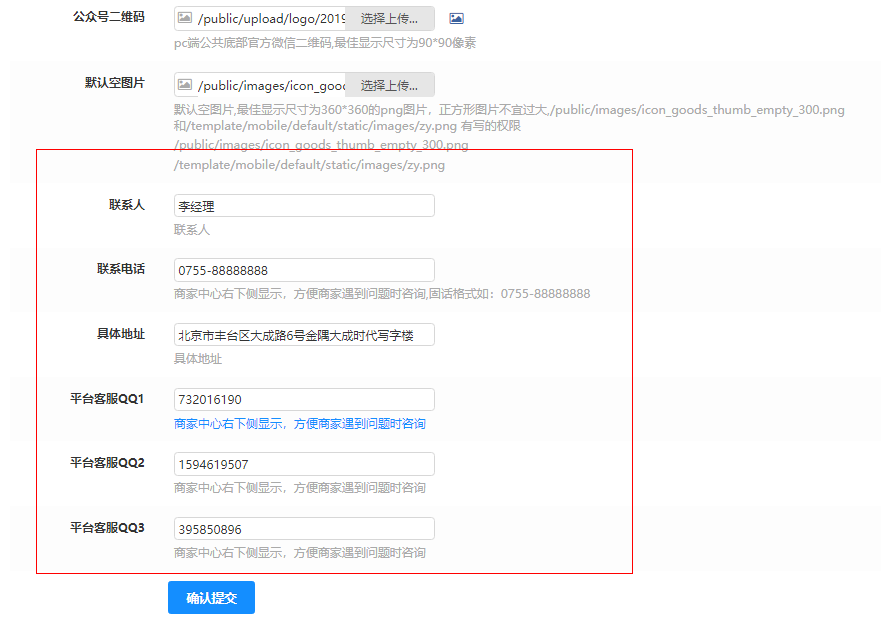
Task: Select the 具体地址 address input
Action: 304,335
